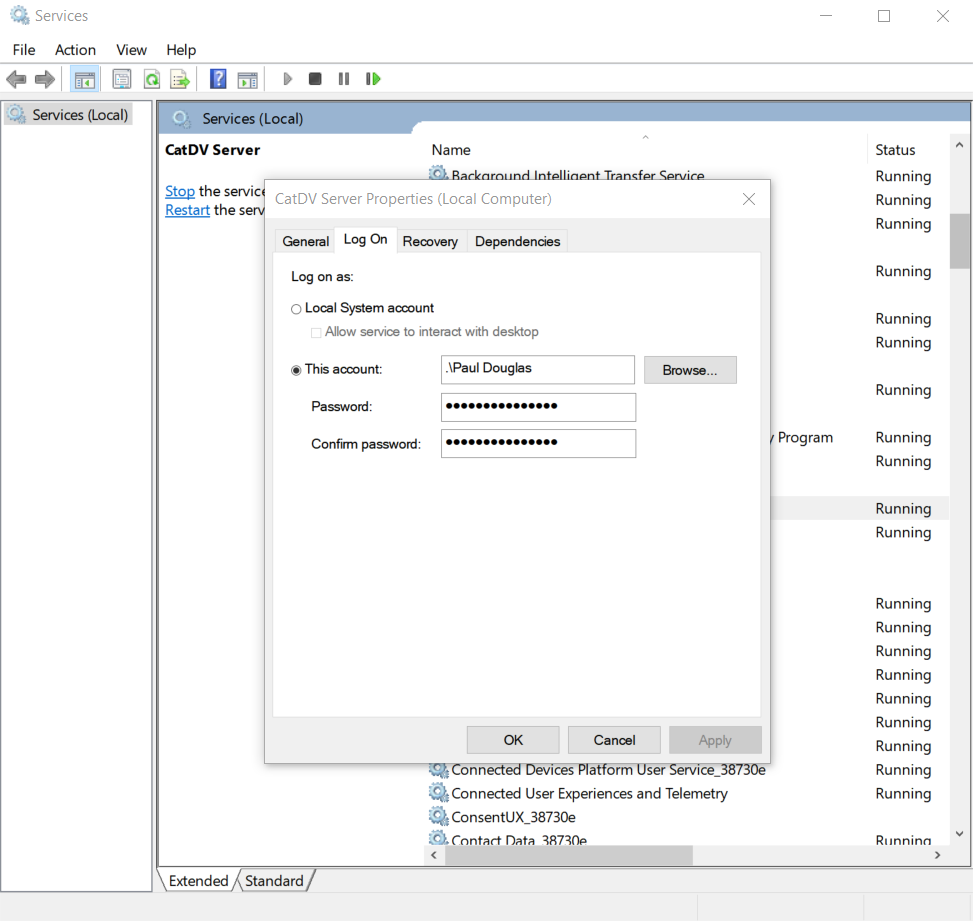Click the Refresh toolbar icon
The width and height of the screenshot is (973, 921).
click(152, 79)
